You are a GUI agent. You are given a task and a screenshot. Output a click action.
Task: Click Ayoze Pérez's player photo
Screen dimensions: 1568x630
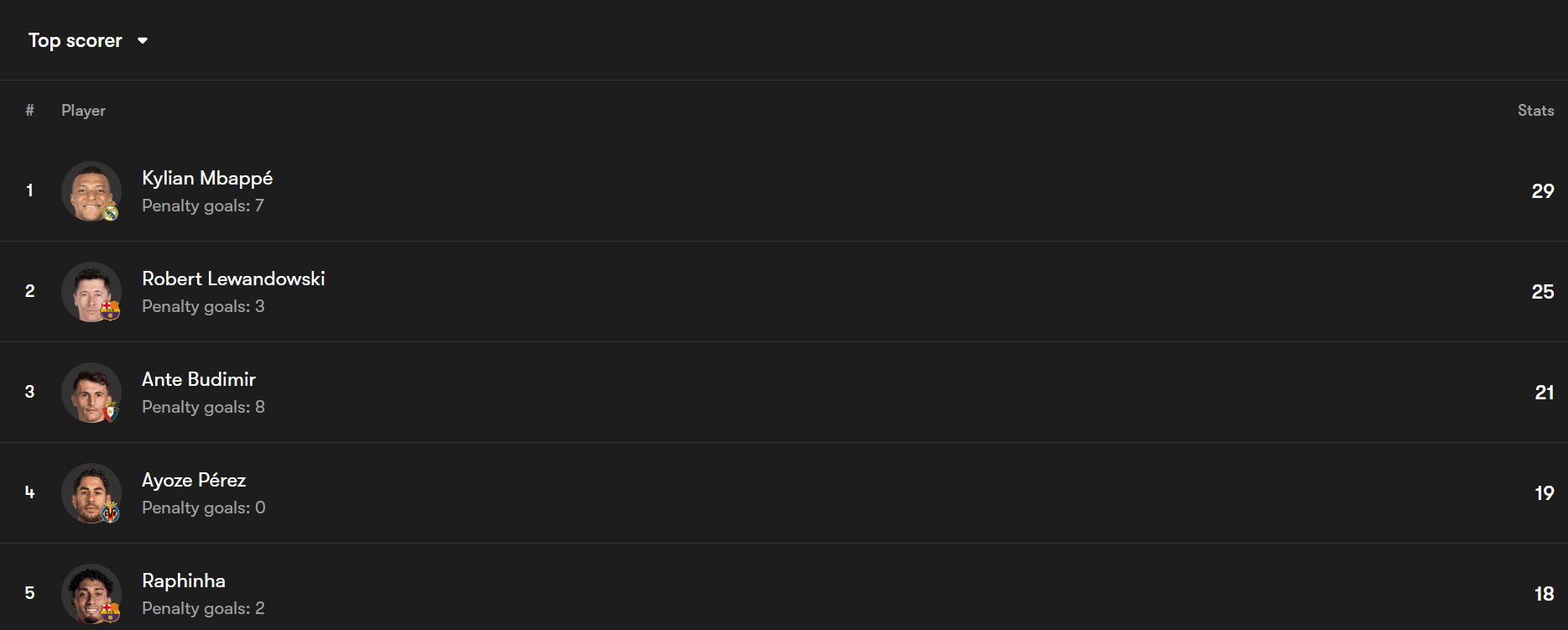[89, 492]
